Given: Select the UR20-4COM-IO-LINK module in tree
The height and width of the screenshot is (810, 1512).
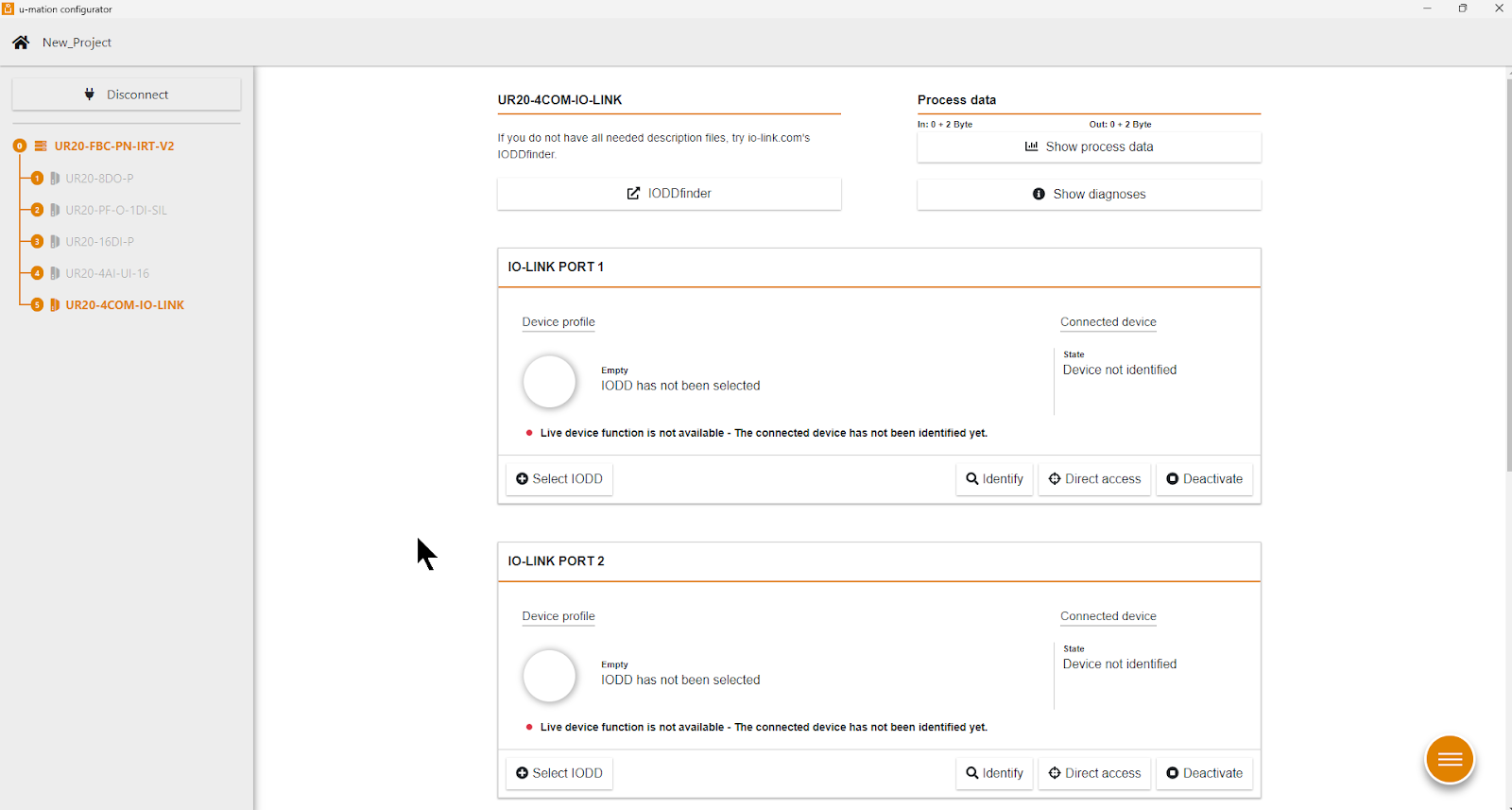Looking at the screenshot, I should click(125, 305).
